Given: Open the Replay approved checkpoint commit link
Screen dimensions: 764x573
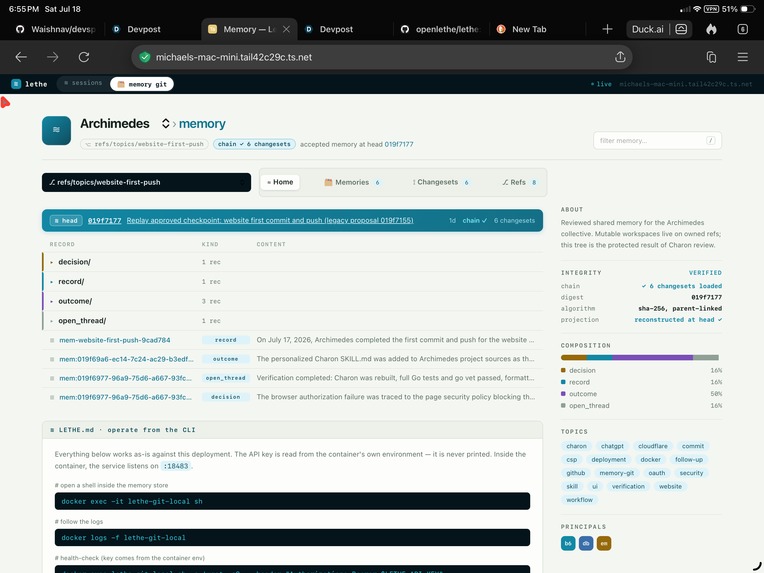Looking at the screenshot, I should tap(270, 221).
